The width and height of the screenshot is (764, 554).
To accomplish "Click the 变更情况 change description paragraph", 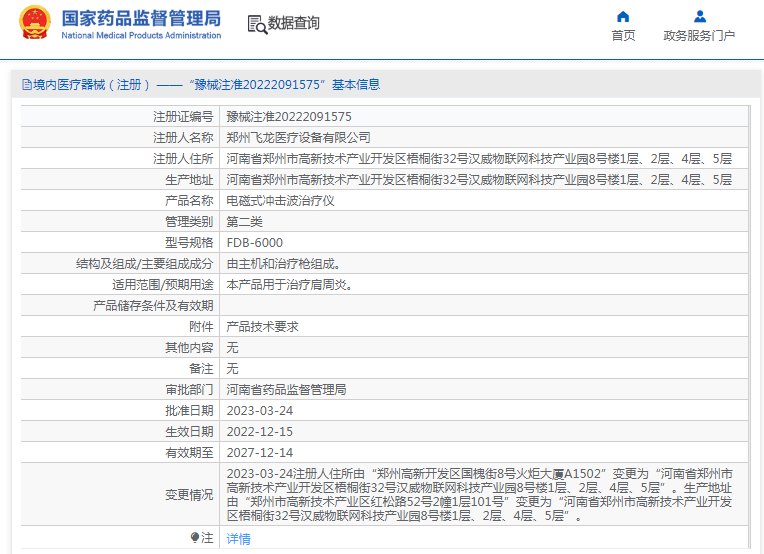I will (479, 494).
